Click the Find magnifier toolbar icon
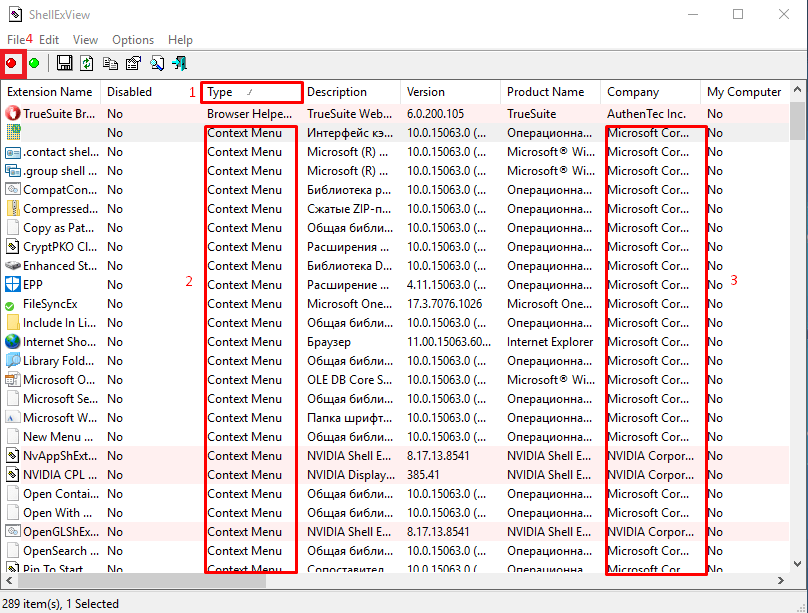 pos(157,63)
